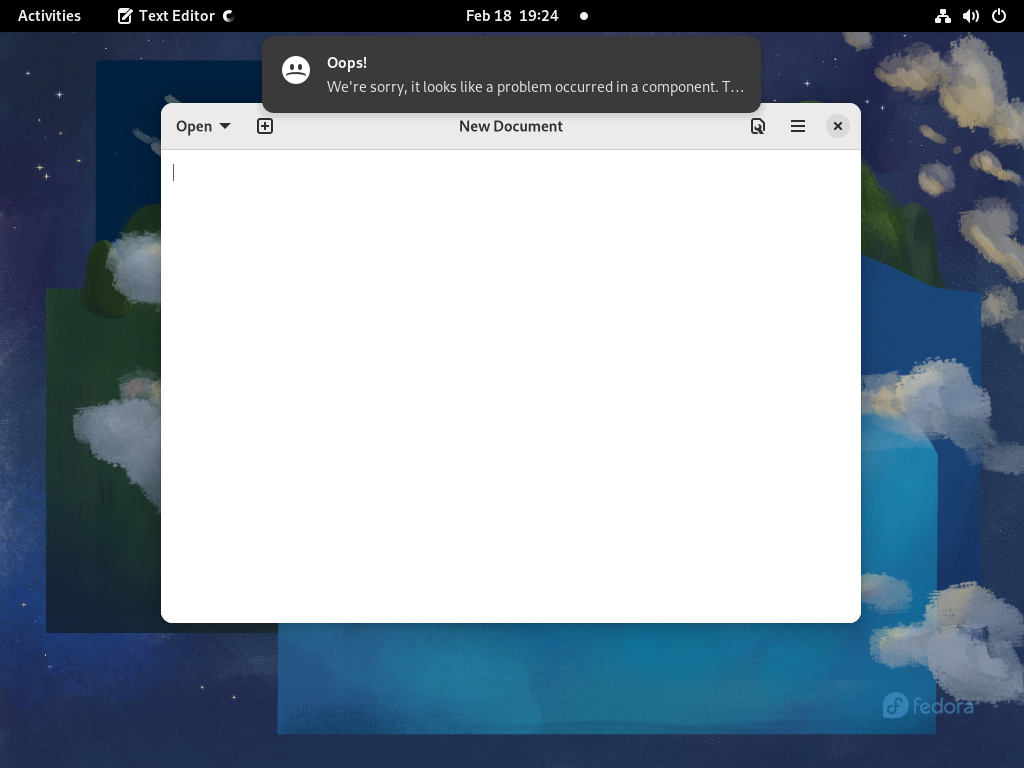Click the sad face notification icon
Image resolution: width=1024 pixels, height=768 pixels.
click(296, 70)
